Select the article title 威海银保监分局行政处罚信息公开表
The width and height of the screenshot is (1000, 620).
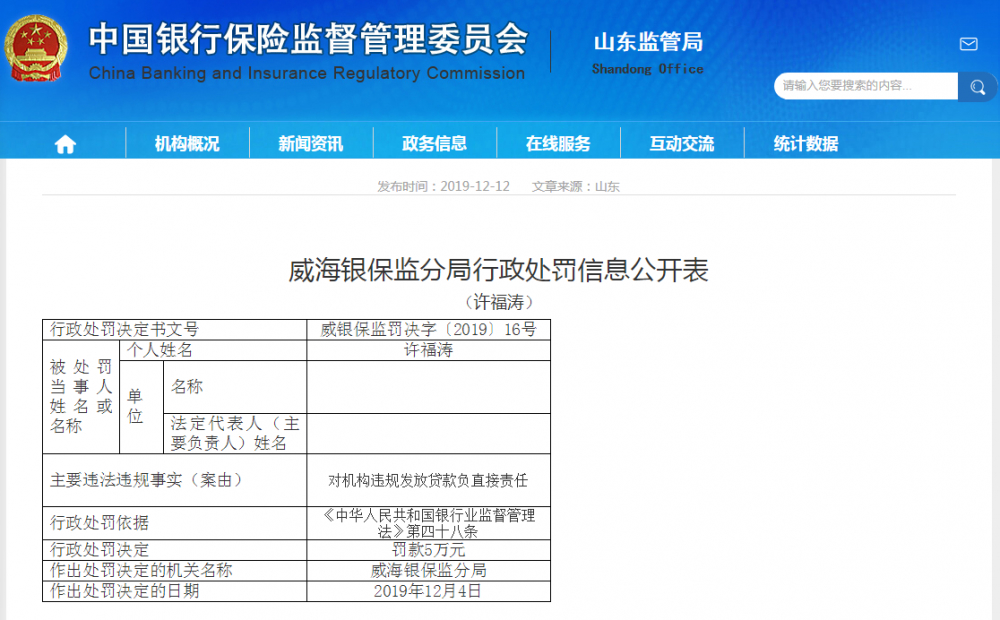coord(498,271)
